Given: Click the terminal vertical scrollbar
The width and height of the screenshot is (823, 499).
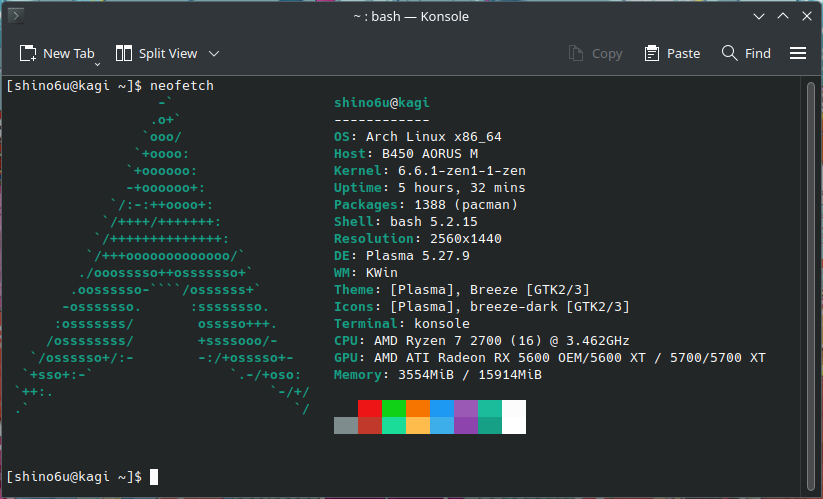Looking at the screenshot, I should [811, 286].
